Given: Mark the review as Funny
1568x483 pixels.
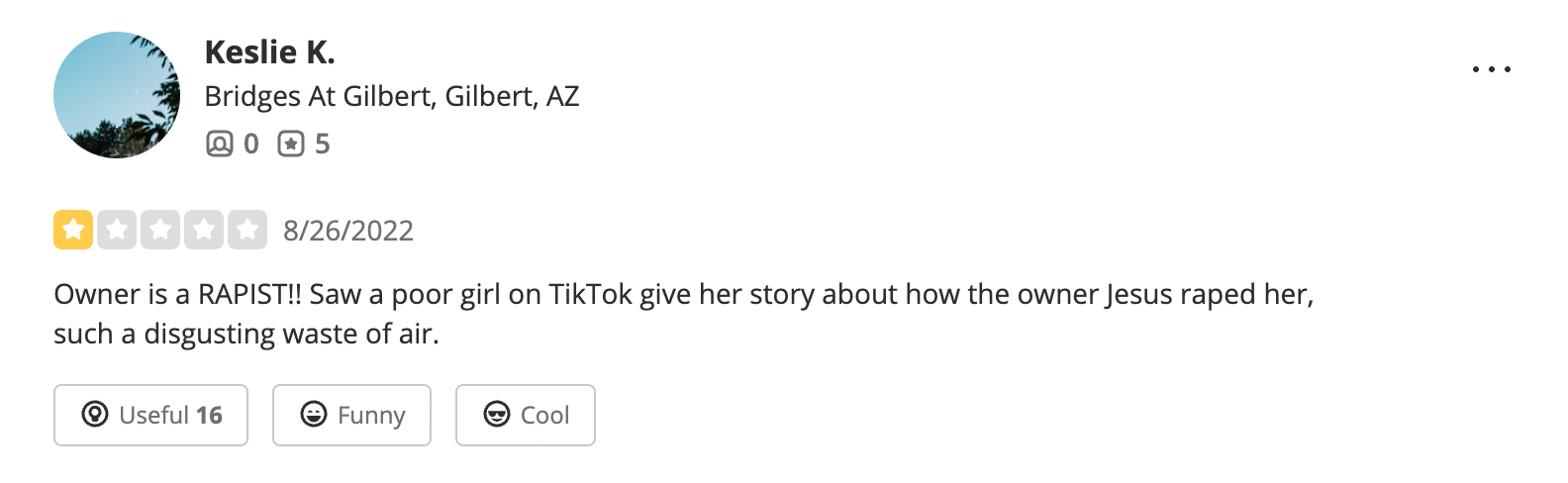Looking at the screenshot, I should pos(351,415).
